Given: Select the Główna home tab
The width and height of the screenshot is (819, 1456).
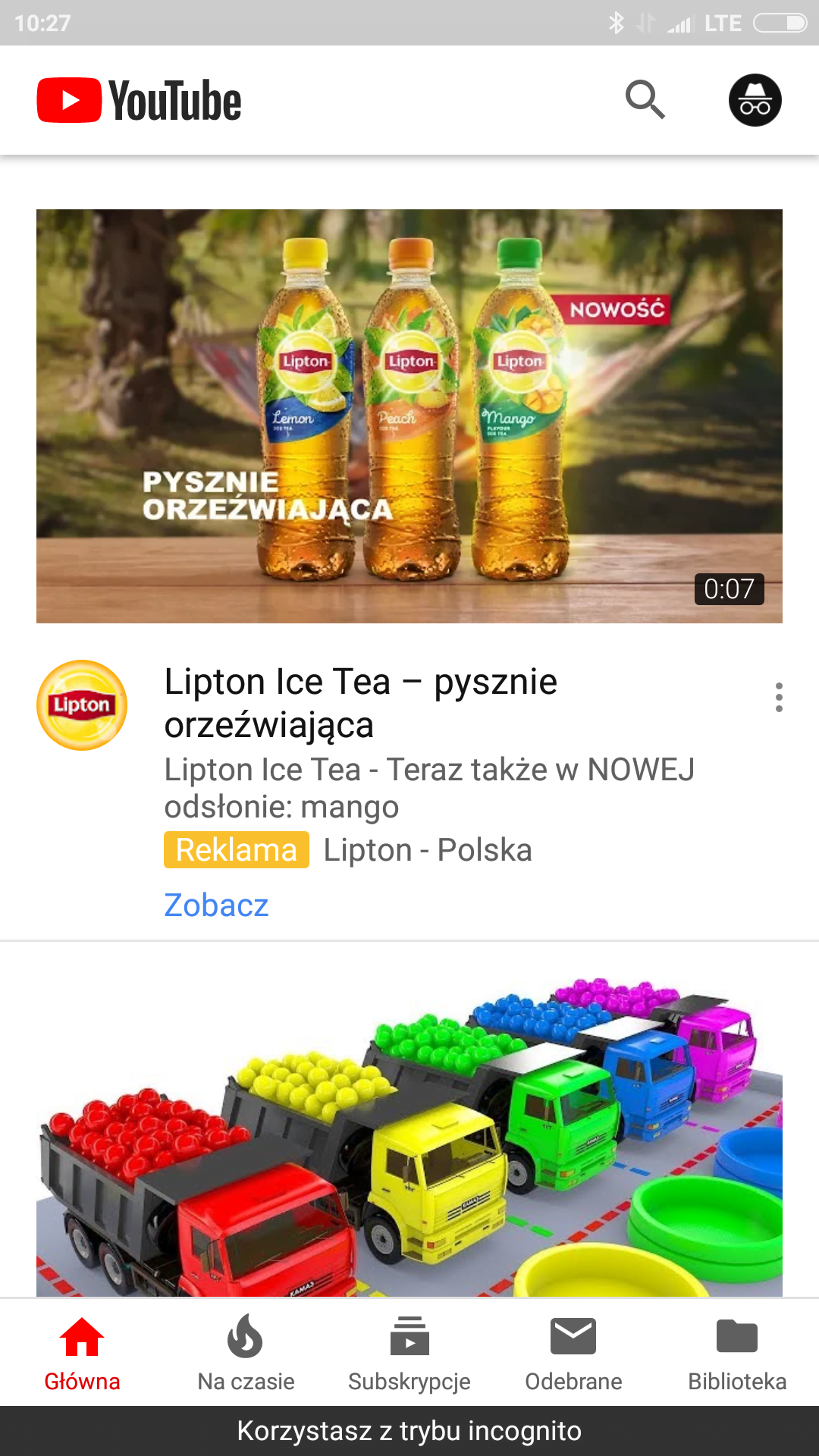Looking at the screenshot, I should tap(82, 1354).
